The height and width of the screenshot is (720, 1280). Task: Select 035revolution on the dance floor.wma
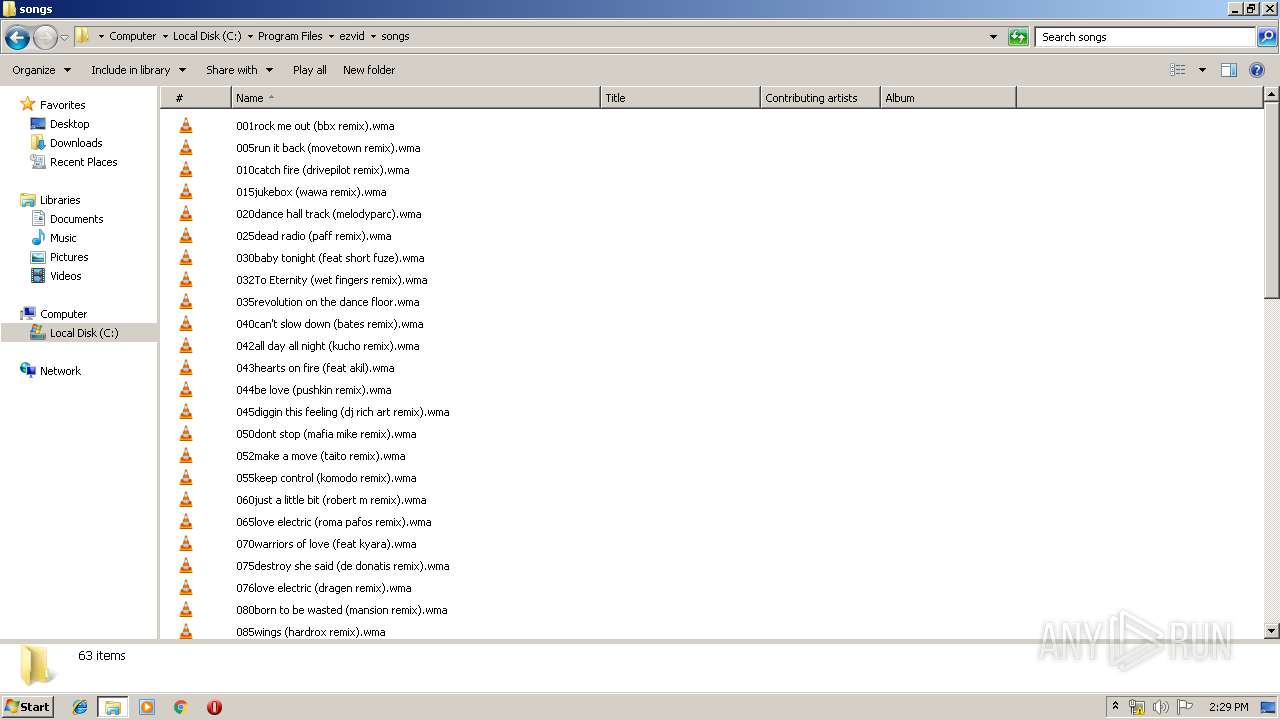point(327,302)
